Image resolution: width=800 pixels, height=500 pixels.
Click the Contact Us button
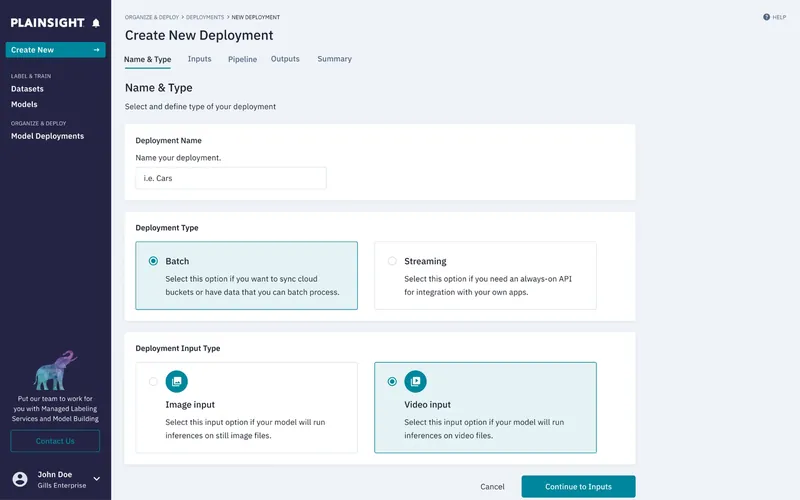coord(55,441)
